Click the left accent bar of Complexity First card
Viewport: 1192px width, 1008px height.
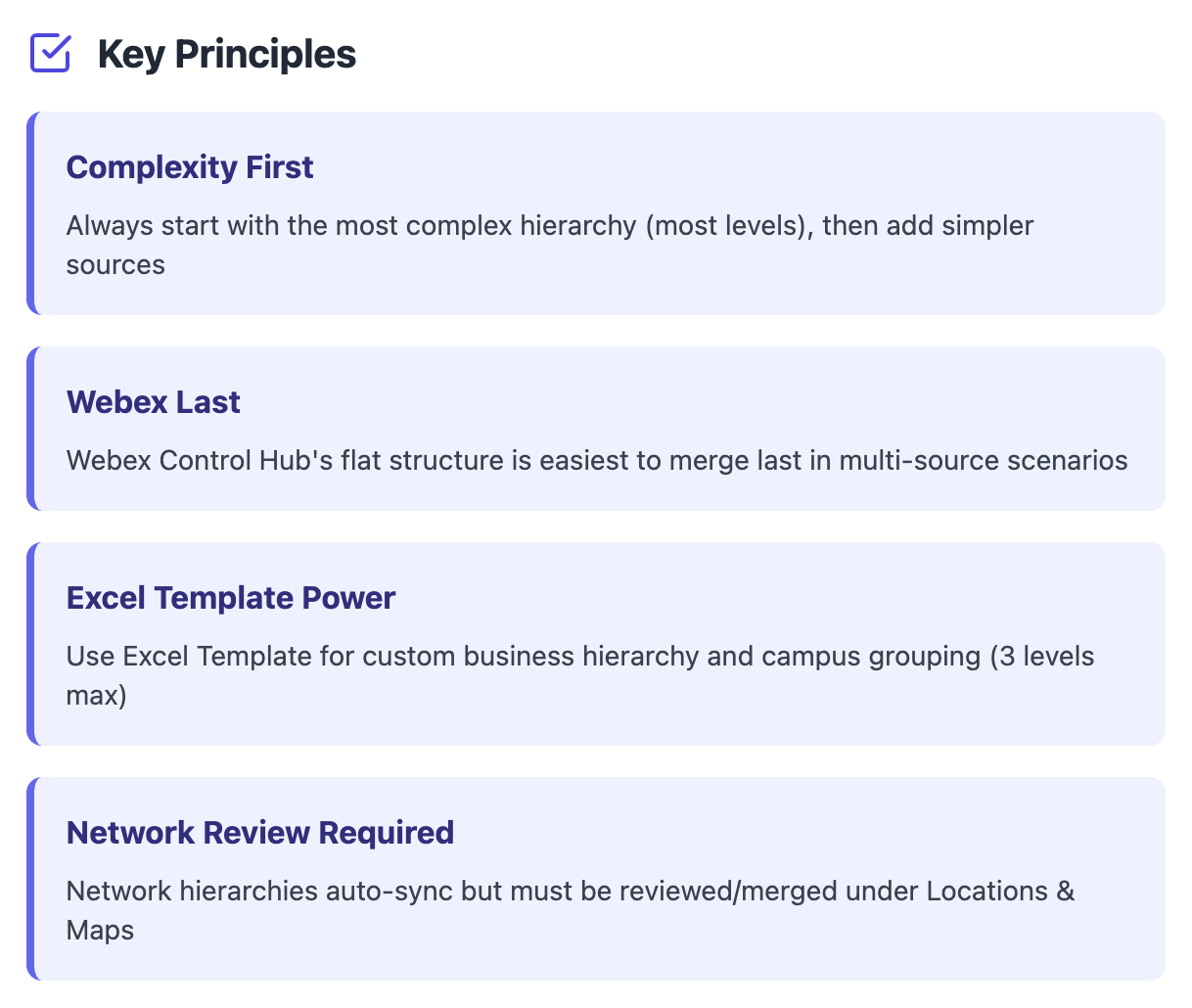click(31, 213)
